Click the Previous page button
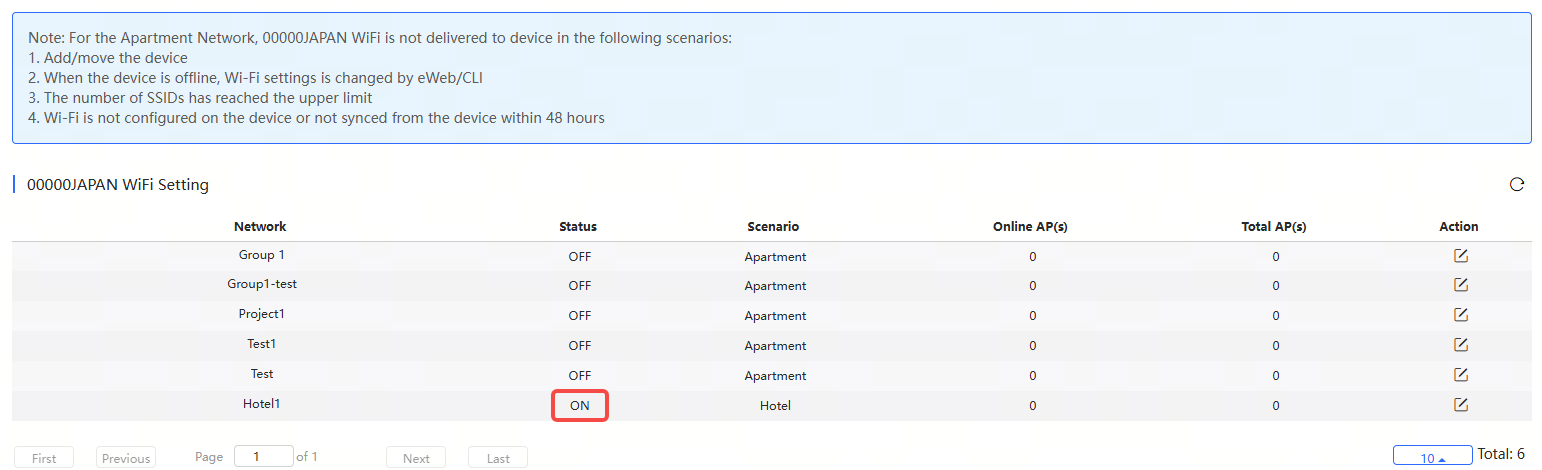This screenshot has width=1542, height=470. 126,458
